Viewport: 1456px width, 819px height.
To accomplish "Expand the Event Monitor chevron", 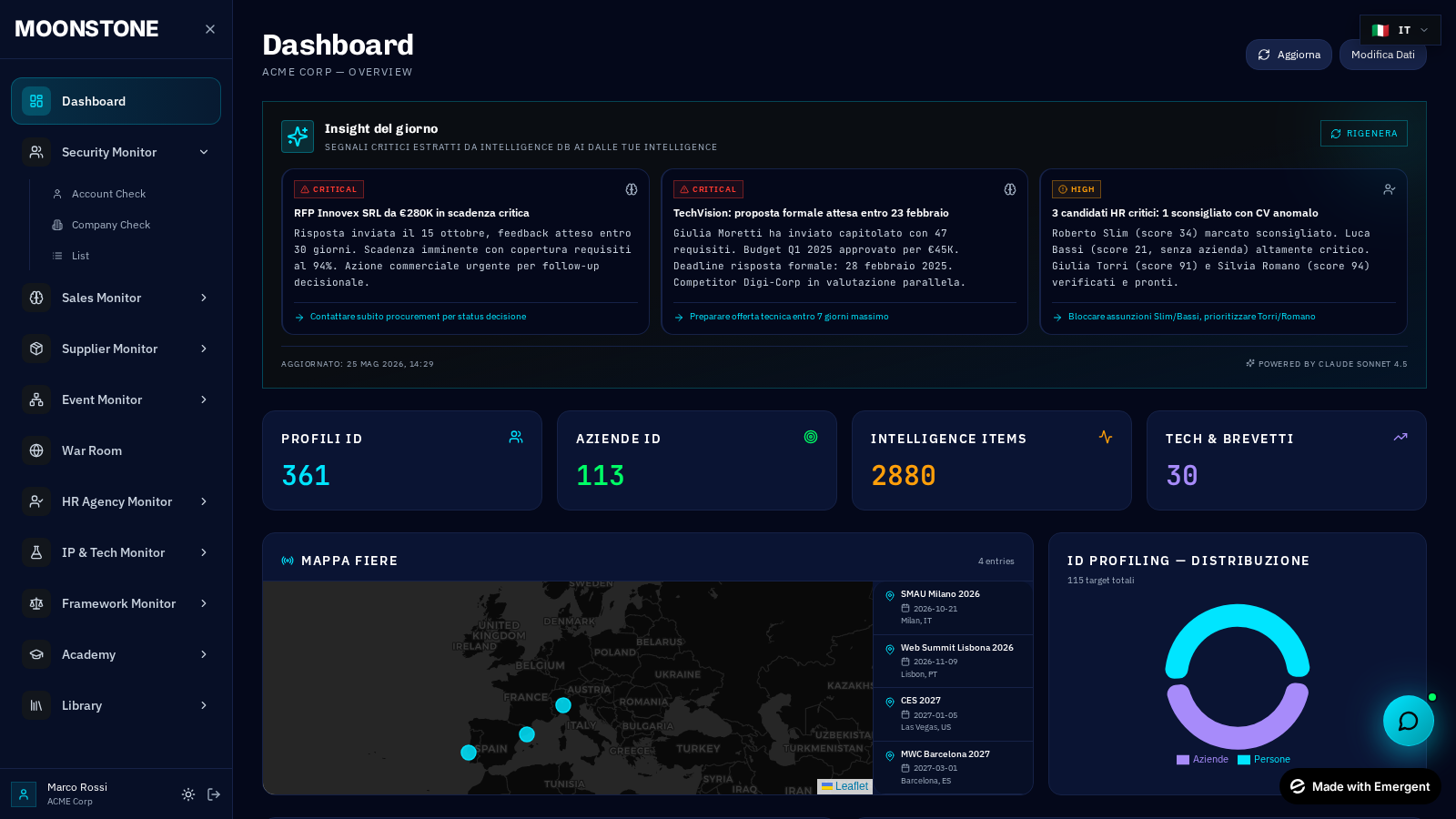I will [204, 399].
